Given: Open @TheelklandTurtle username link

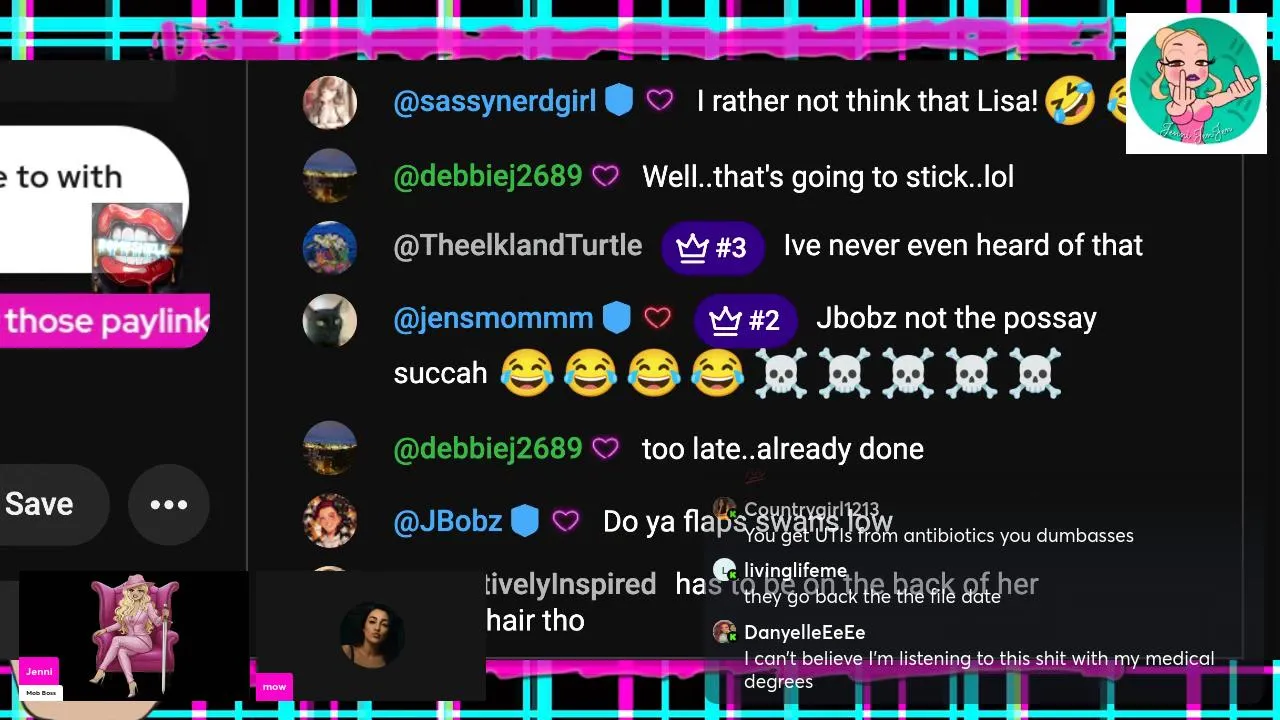Looking at the screenshot, I should [518, 246].
